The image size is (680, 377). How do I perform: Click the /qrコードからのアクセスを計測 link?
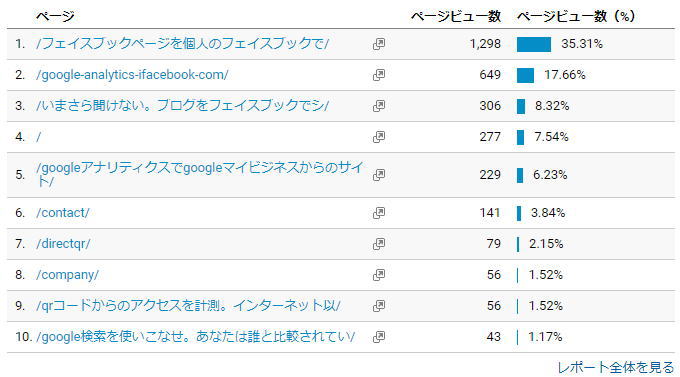pos(188,305)
